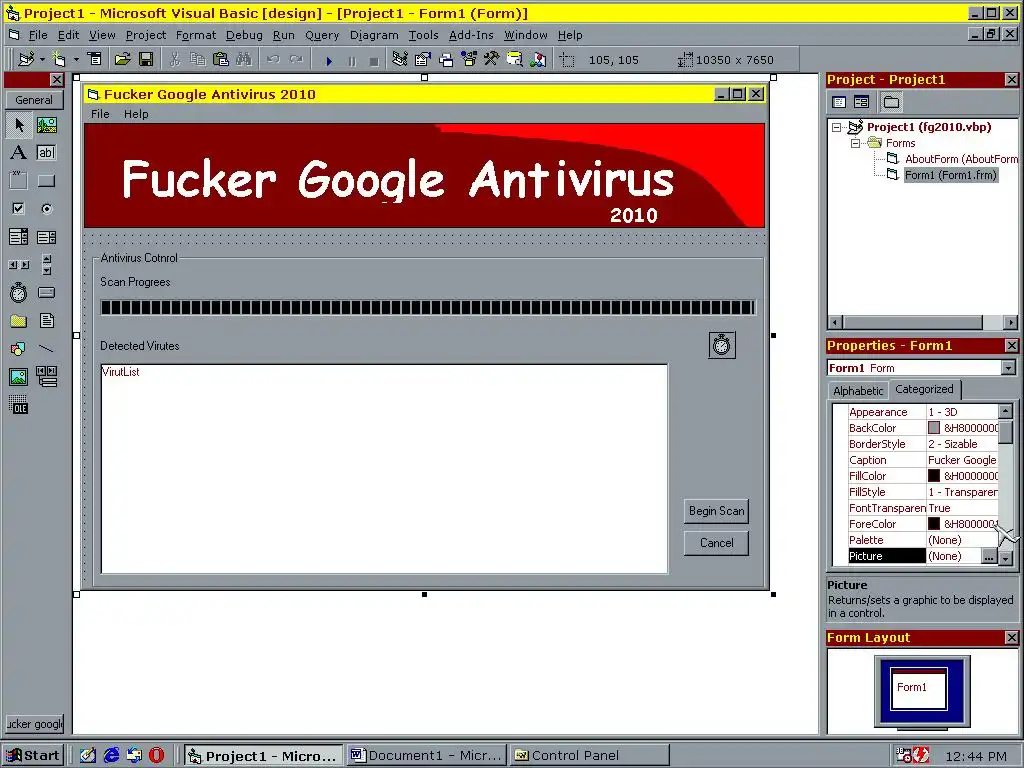Image resolution: width=1024 pixels, height=768 pixels.
Task: Select the VScrollBar control tool
Action: 46,264
